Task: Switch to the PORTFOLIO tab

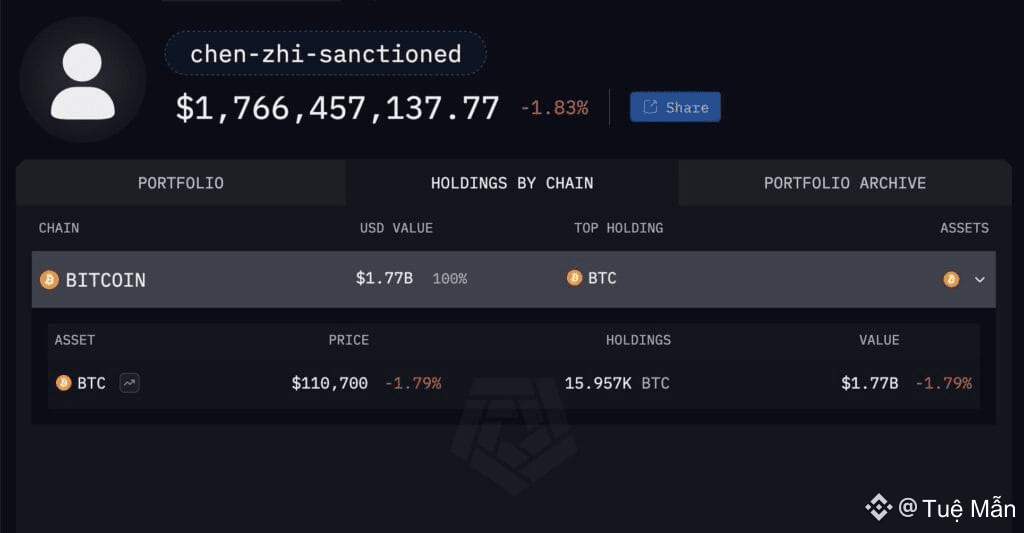Action: (181, 183)
